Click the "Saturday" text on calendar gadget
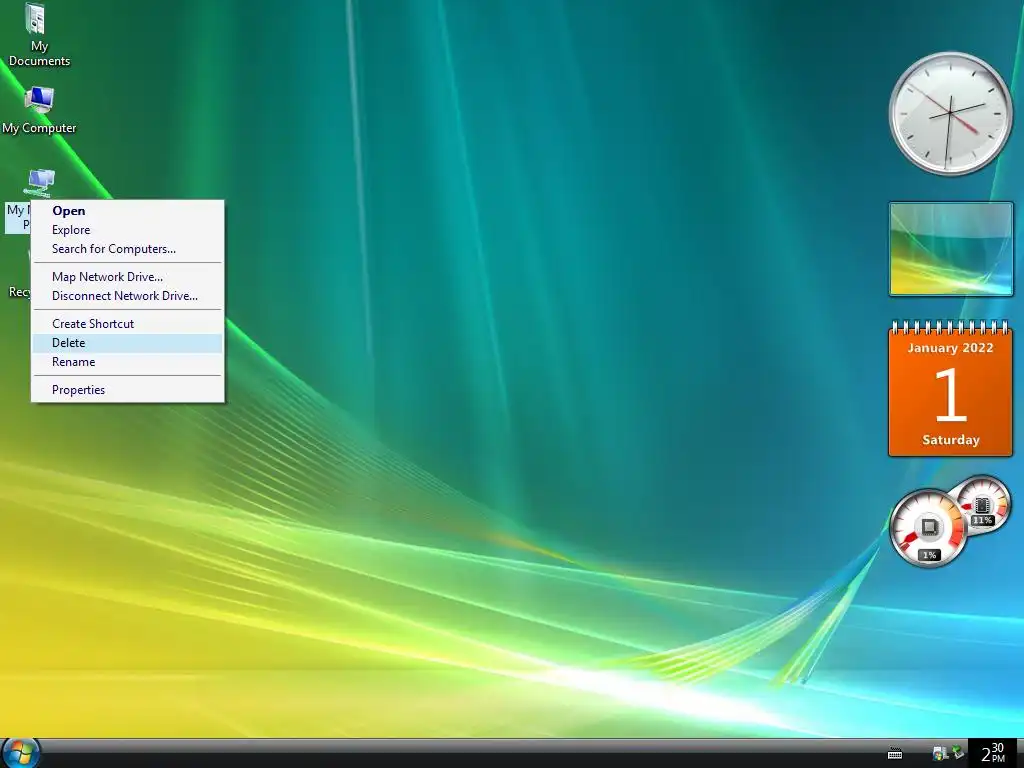1024x768 pixels. click(951, 440)
